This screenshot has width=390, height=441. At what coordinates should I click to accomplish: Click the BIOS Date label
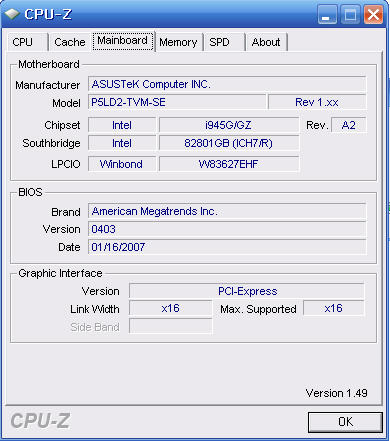[x=69, y=247]
